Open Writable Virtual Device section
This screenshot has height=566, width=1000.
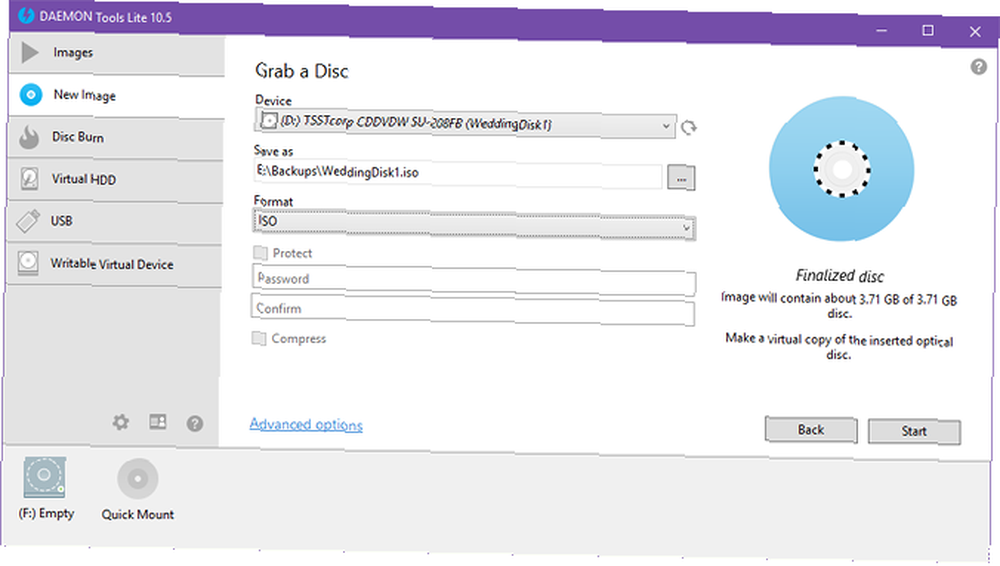coord(115,264)
